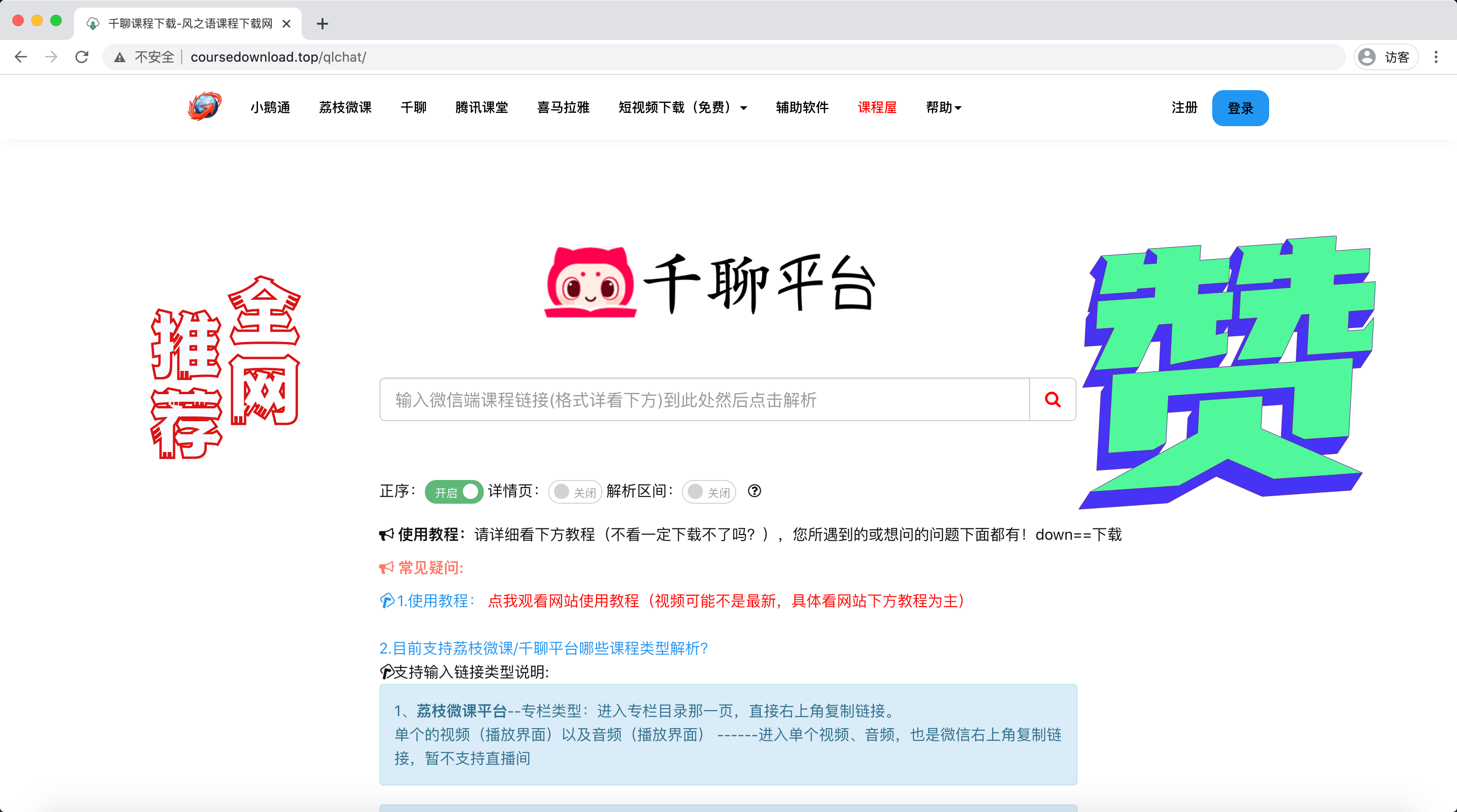Select the 千聊课程下载 browser tab

(x=188, y=24)
